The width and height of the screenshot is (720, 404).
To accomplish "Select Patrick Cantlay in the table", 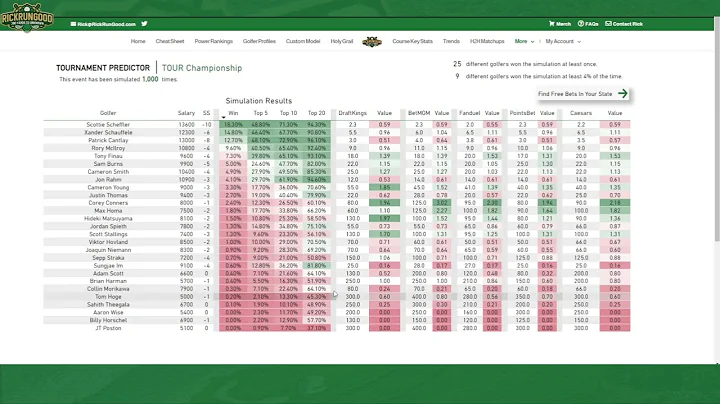I will 108,140.
